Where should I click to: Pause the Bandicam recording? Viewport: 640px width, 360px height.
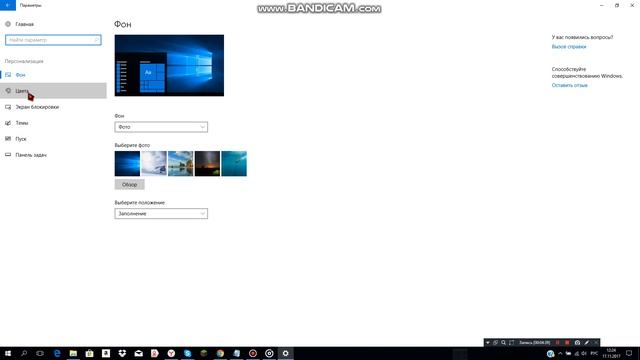[x=558, y=343]
